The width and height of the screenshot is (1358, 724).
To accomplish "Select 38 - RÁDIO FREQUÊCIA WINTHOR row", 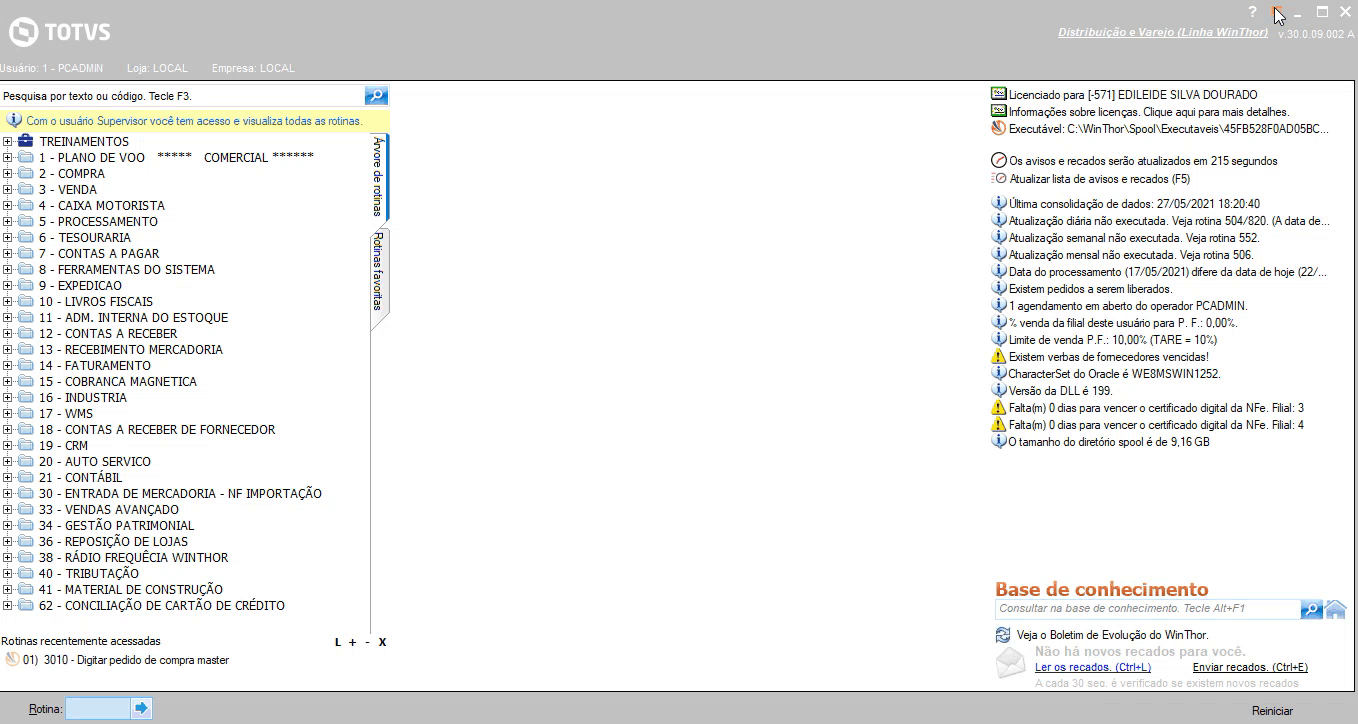I will click(133, 557).
